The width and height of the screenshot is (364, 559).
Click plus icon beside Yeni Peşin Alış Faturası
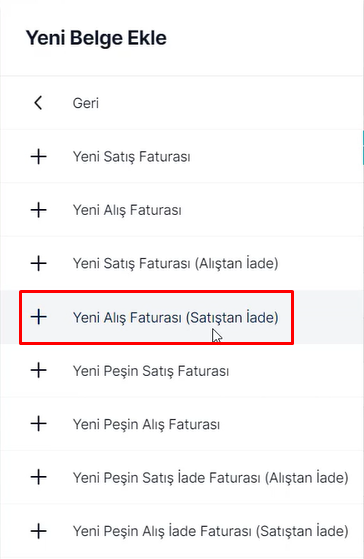[x=39, y=424]
